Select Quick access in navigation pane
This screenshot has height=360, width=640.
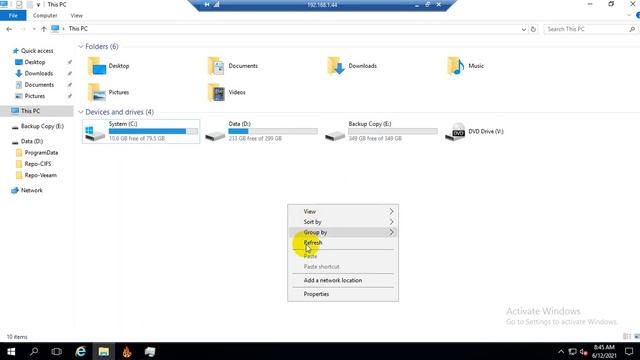[37, 51]
